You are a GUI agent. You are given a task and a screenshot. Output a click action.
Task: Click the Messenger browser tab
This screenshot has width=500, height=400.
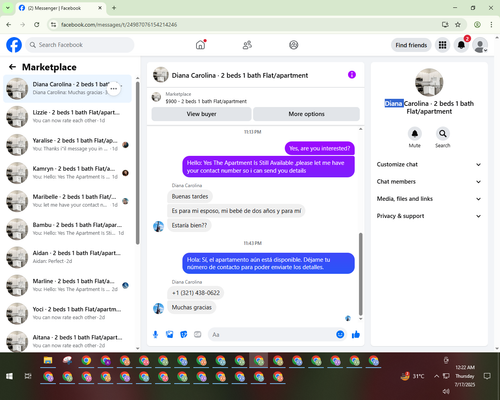tap(60, 8)
